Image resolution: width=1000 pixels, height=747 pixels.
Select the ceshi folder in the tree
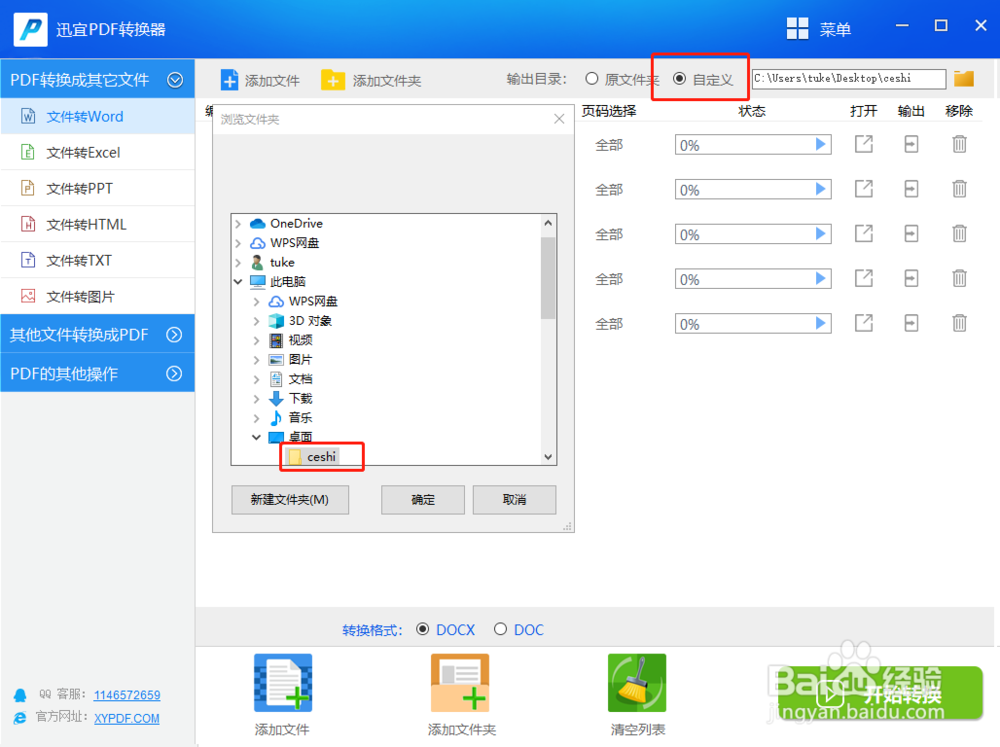point(312,457)
